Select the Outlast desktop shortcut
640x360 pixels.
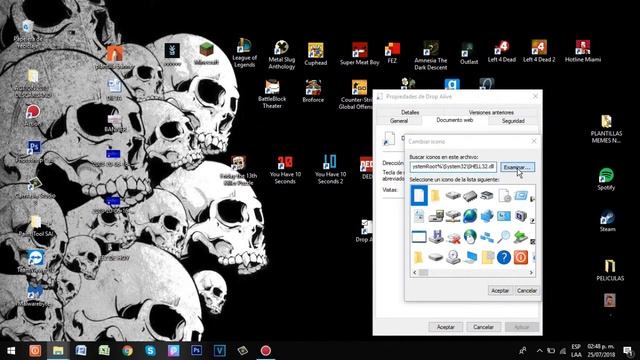pyautogui.click(x=469, y=53)
